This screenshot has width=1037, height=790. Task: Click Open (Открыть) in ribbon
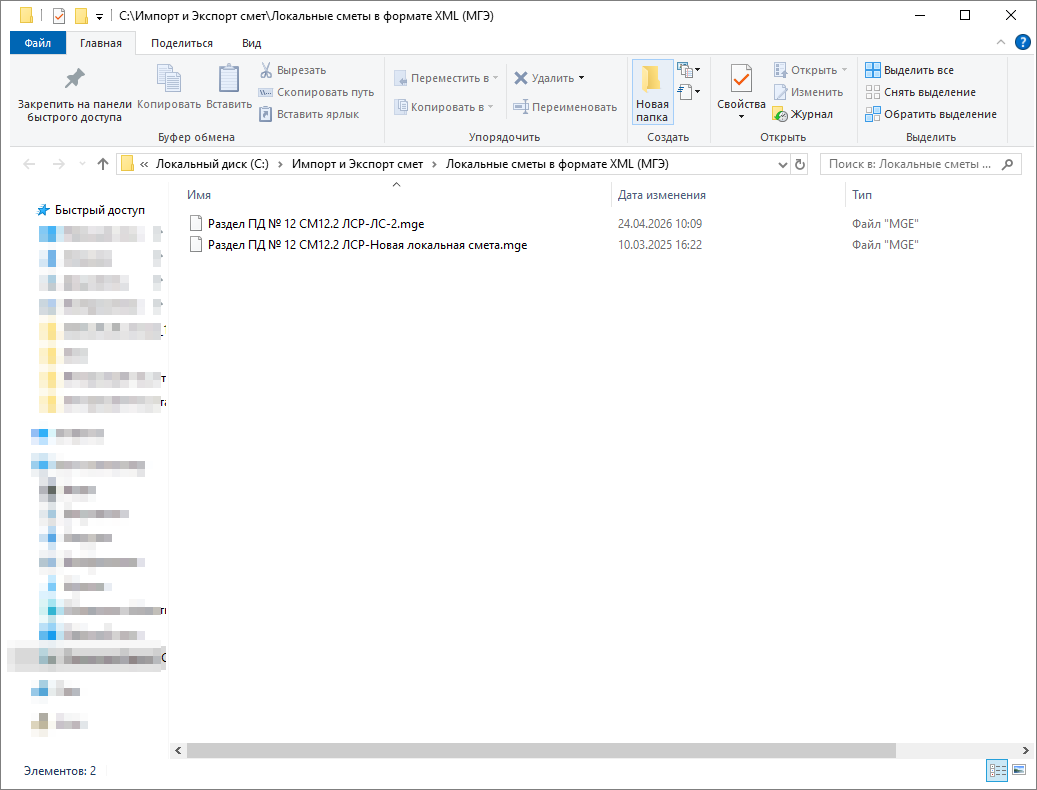(x=810, y=70)
